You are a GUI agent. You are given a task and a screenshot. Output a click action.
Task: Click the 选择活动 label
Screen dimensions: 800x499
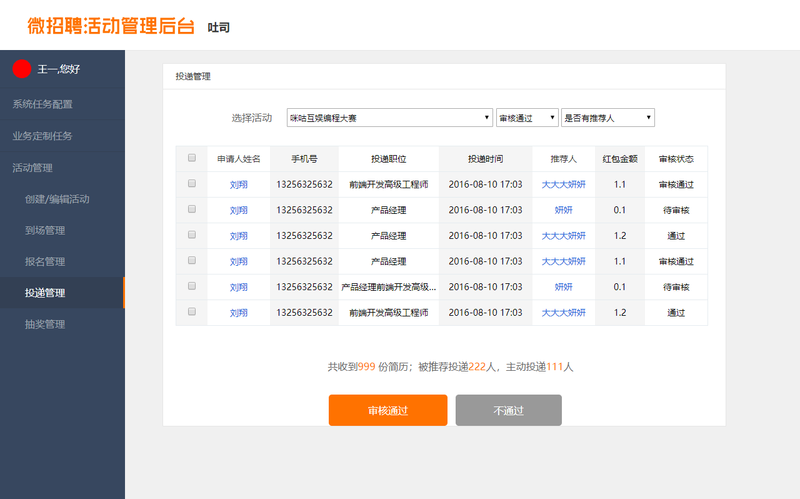coord(252,118)
